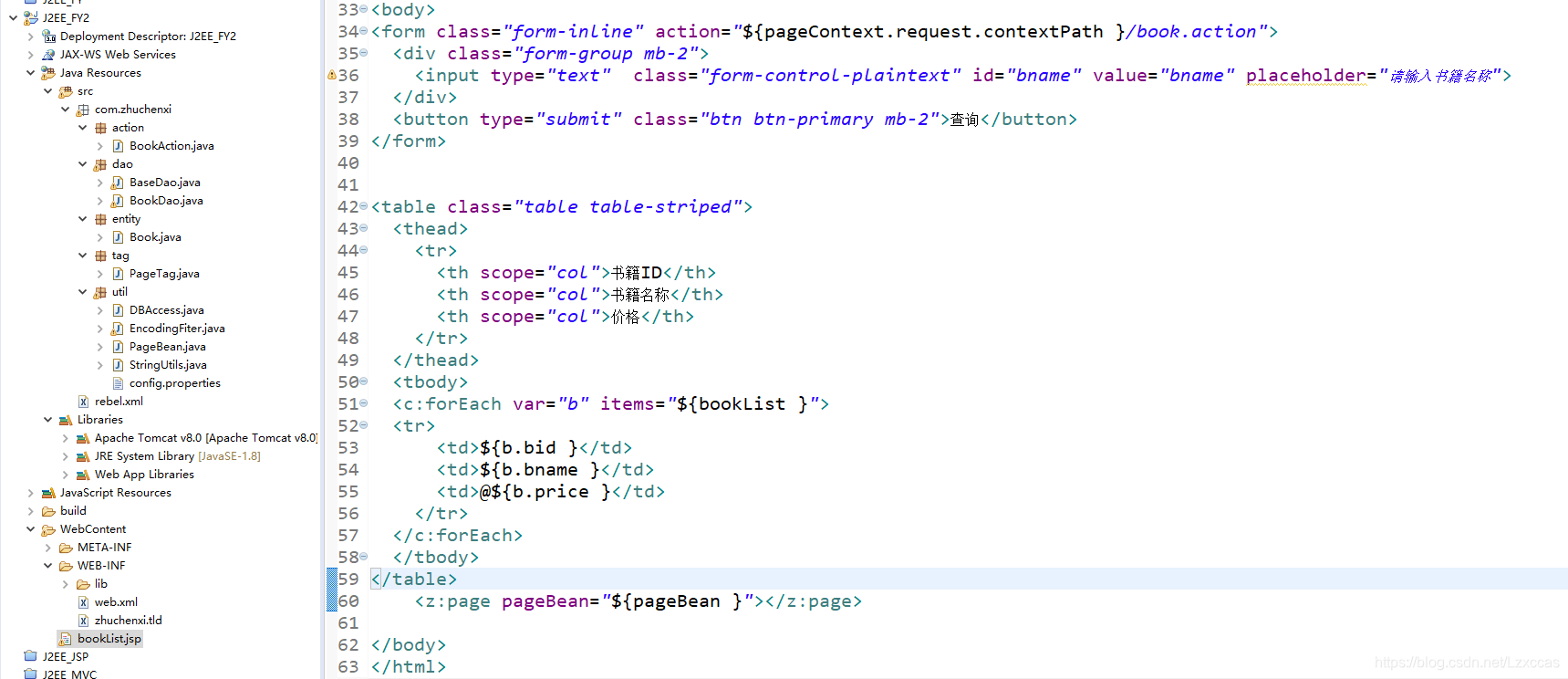This screenshot has height=679, width=1568.
Task: Fold the table tag at line 42
Action: (364, 206)
